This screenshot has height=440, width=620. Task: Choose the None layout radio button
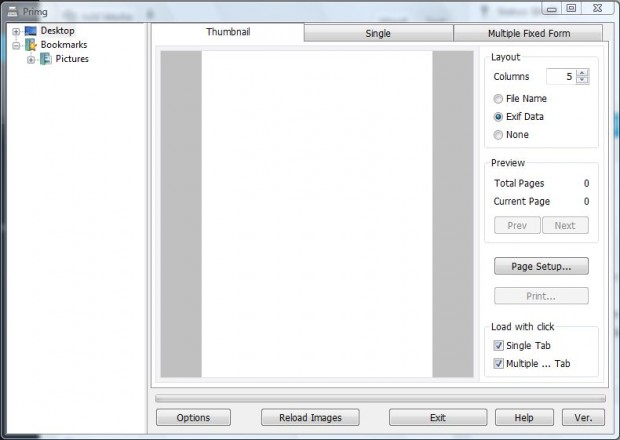498,135
